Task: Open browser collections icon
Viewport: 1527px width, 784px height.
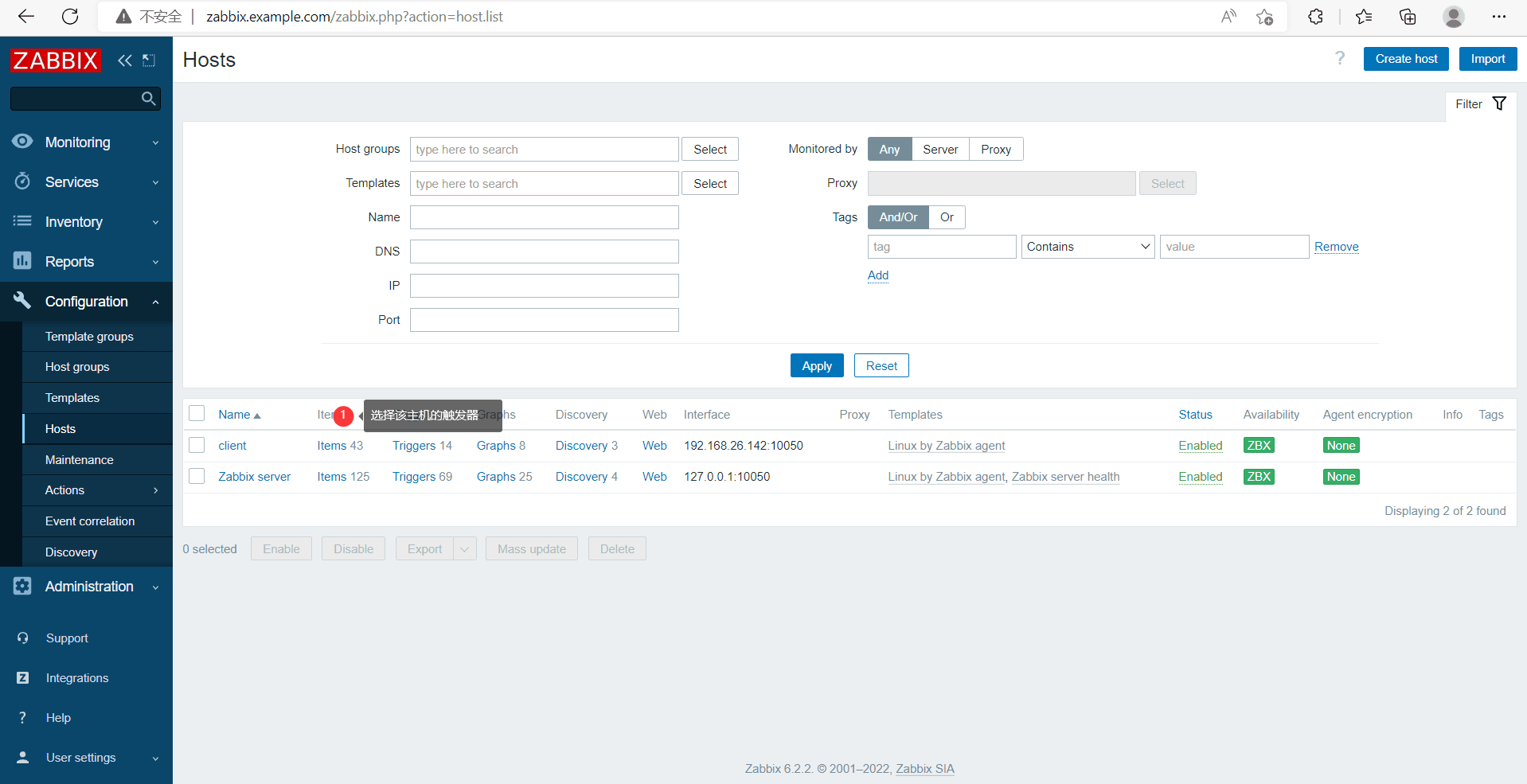Action: pos(1408,17)
